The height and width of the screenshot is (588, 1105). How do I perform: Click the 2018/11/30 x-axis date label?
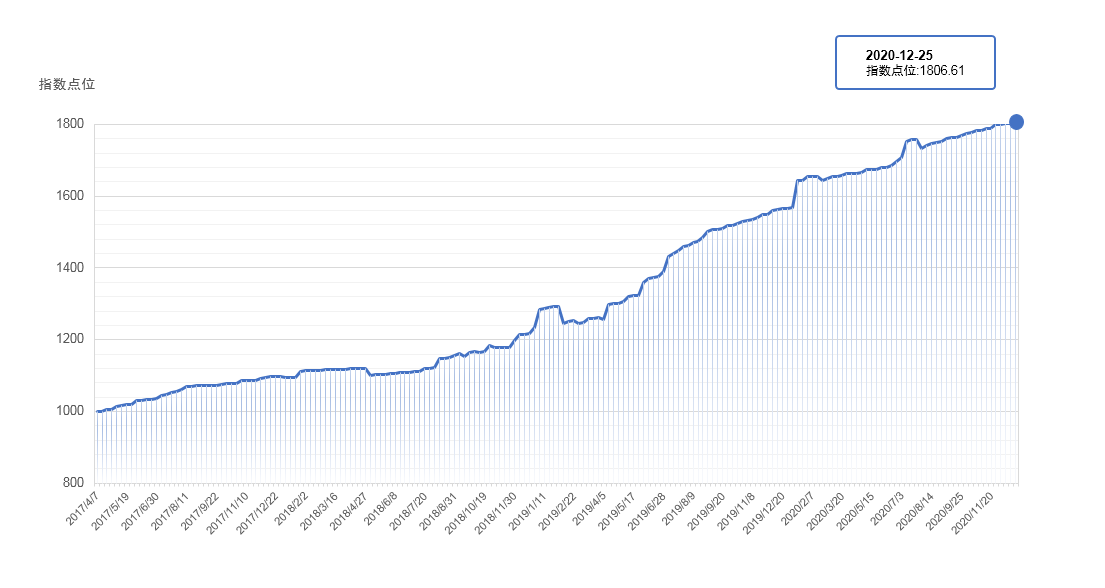coord(495,513)
